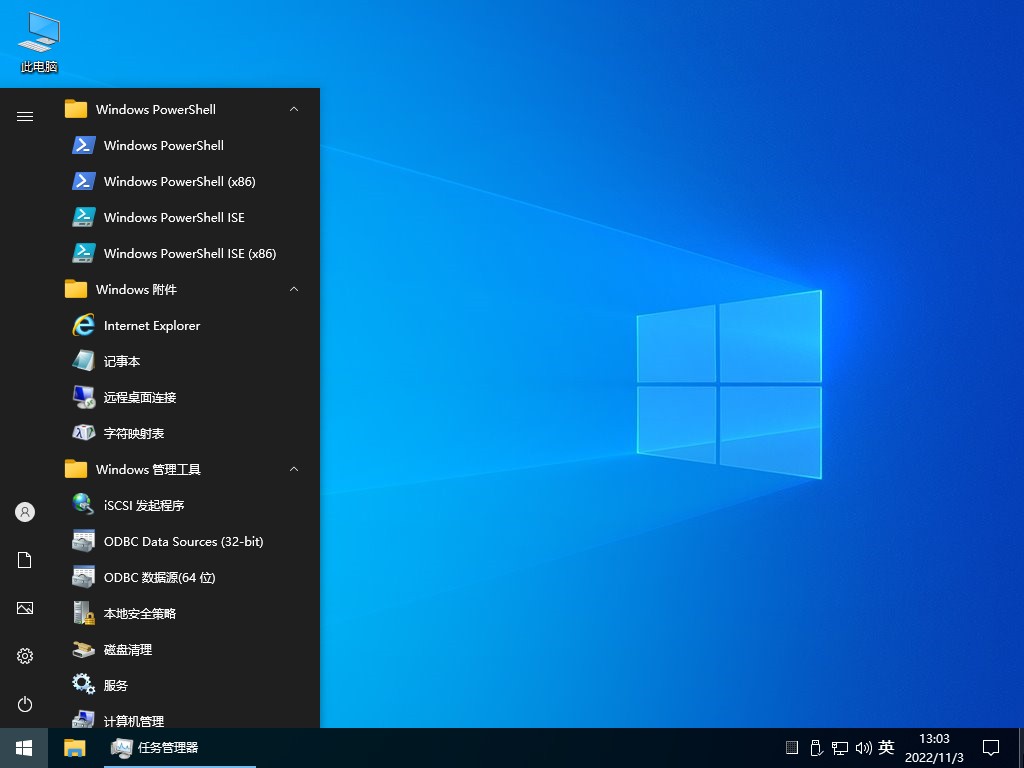Open 远程桌面连接 remote desktop app
Screen dimensions: 1024x768
click(x=139, y=397)
